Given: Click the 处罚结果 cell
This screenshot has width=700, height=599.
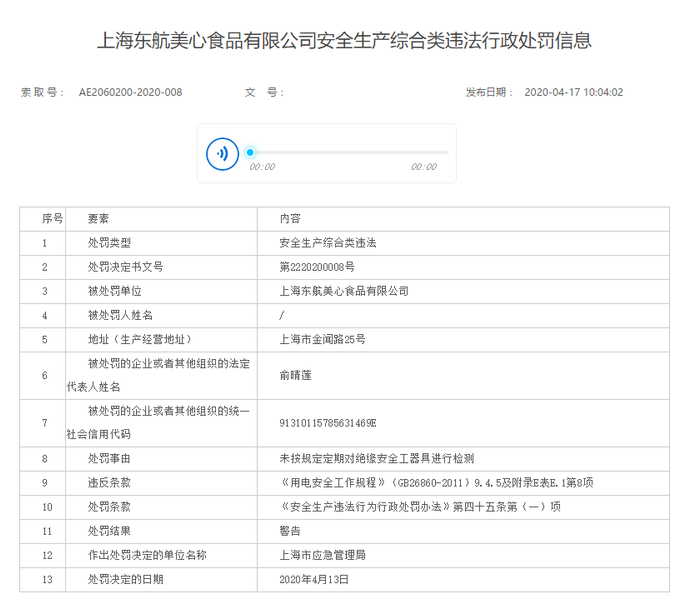Looking at the screenshot, I should point(161,531).
